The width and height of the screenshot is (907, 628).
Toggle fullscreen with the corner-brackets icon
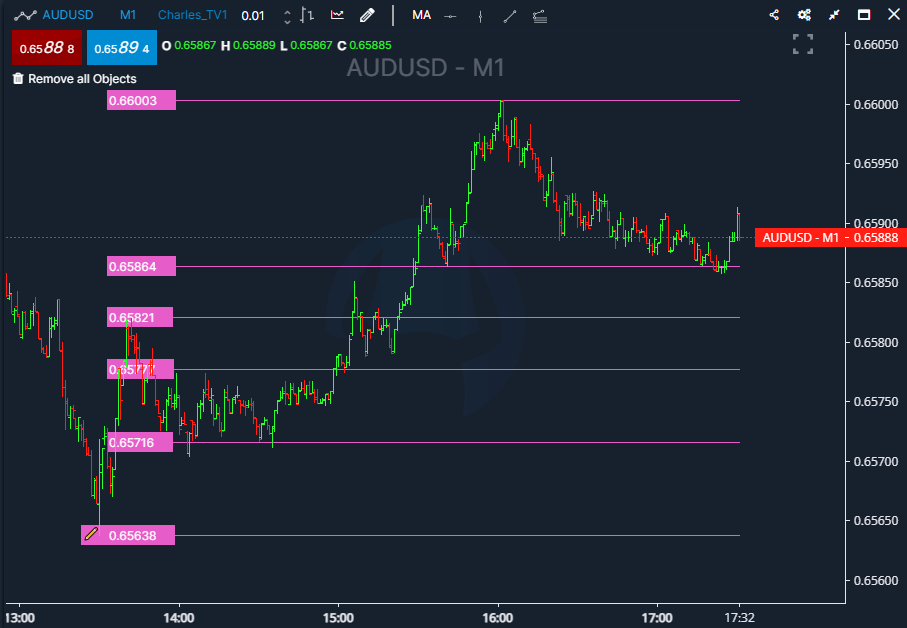(x=803, y=44)
